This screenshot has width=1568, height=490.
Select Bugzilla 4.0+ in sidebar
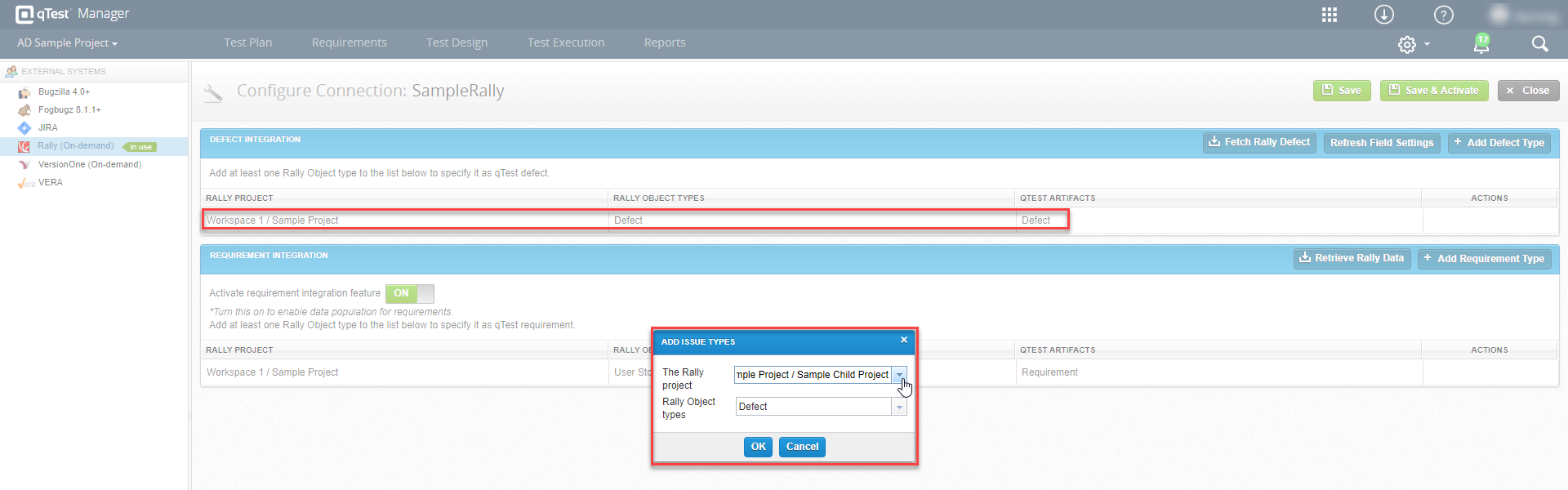[x=64, y=92]
